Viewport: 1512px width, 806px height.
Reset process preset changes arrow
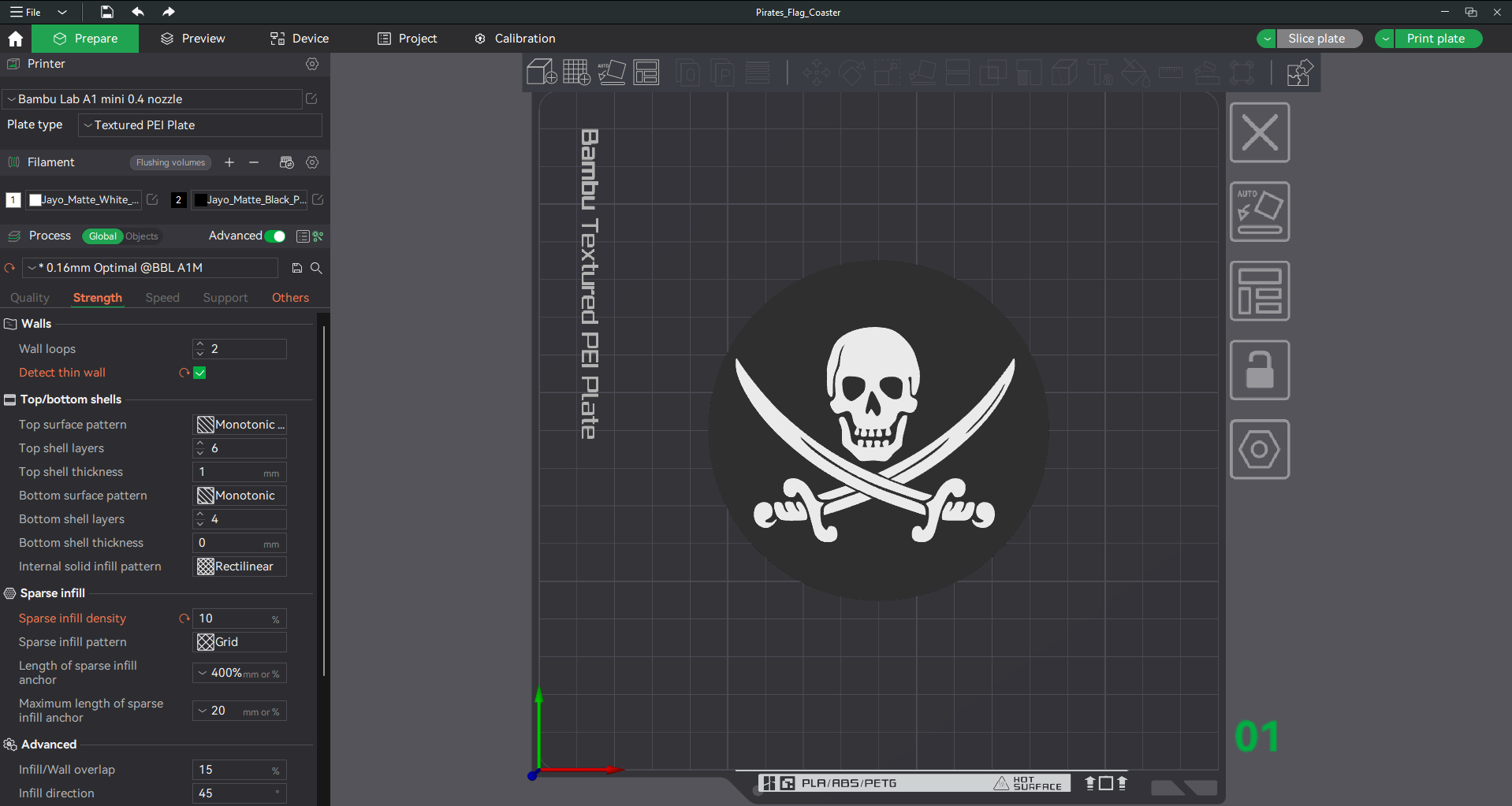9,268
